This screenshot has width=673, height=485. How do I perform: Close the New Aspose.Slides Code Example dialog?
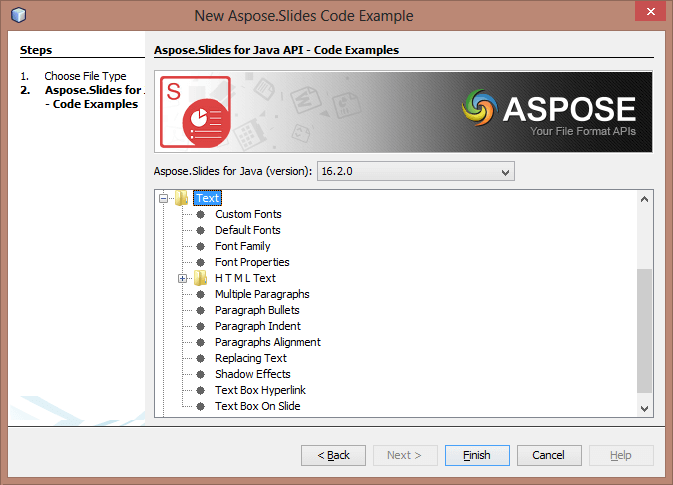click(x=650, y=12)
